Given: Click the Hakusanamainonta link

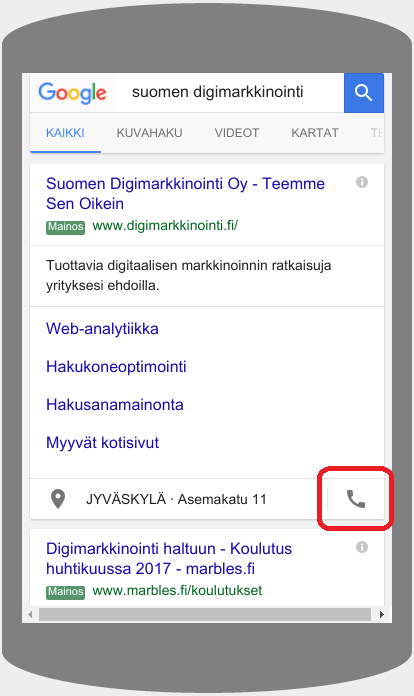Looking at the screenshot, I should pyautogui.click(x=115, y=405).
